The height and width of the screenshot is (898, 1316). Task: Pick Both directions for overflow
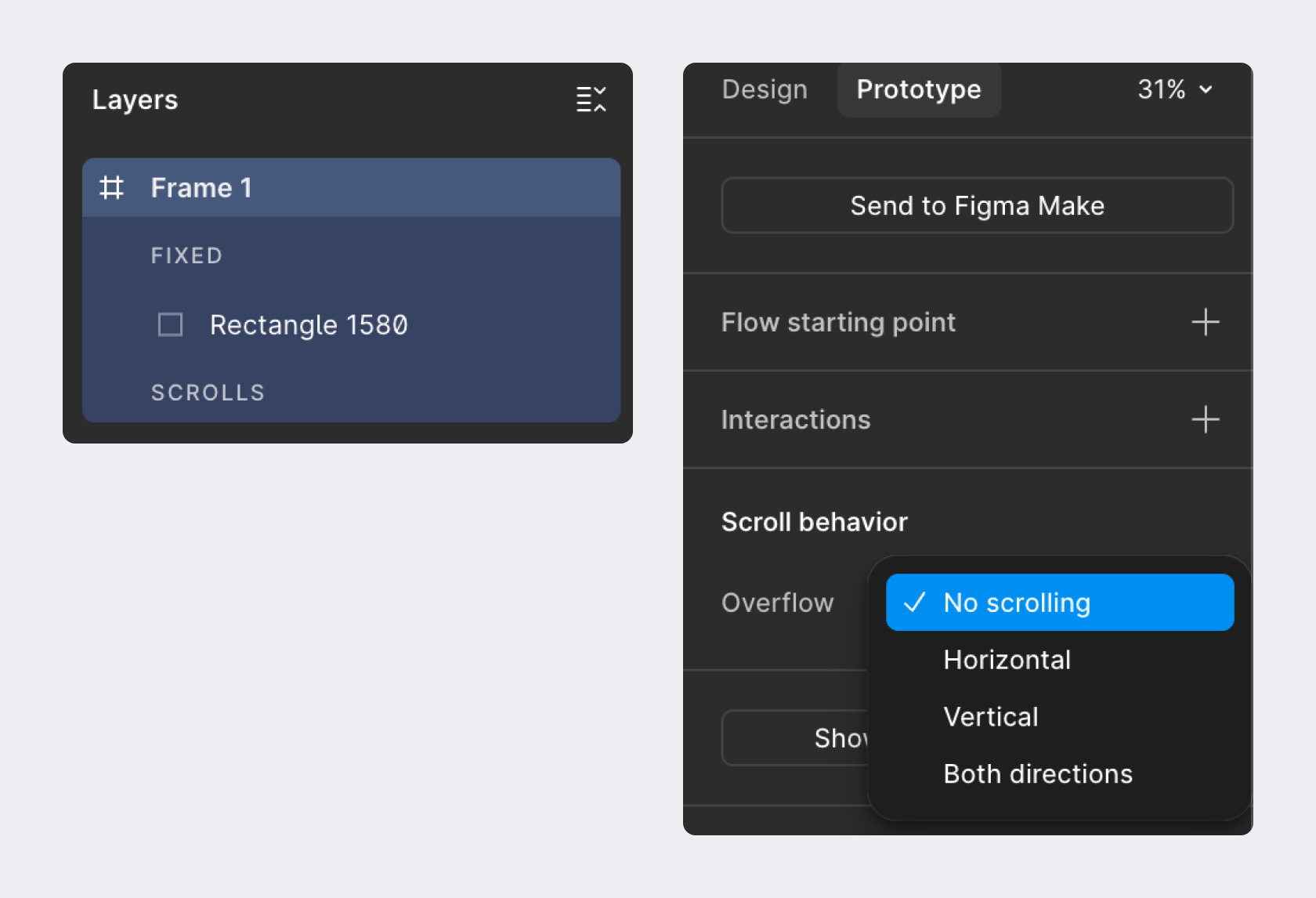pyautogui.click(x=1037, y=774)
